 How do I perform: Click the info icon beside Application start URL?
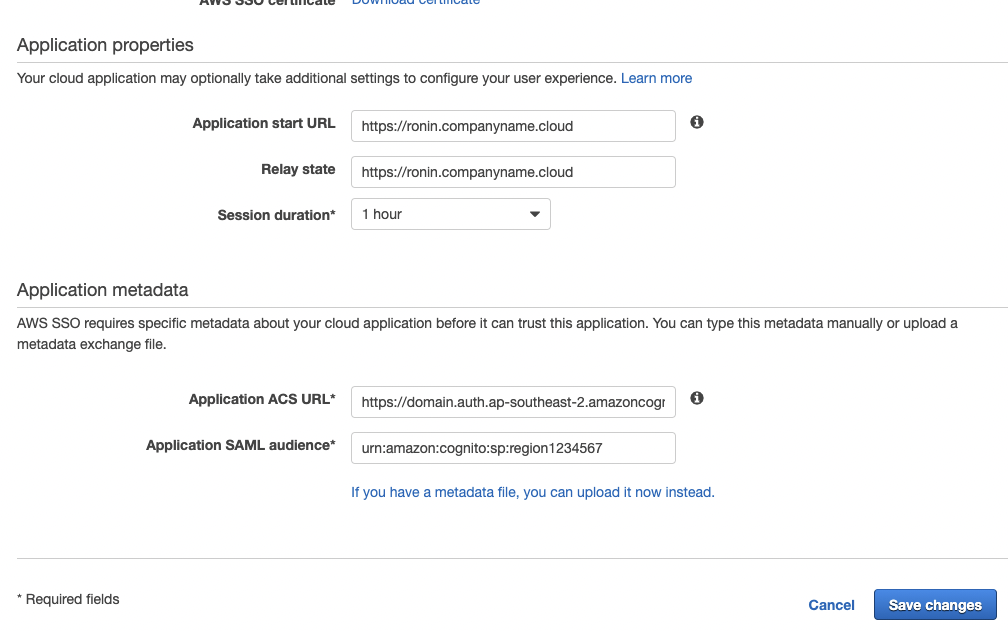(x=697, y=122)
